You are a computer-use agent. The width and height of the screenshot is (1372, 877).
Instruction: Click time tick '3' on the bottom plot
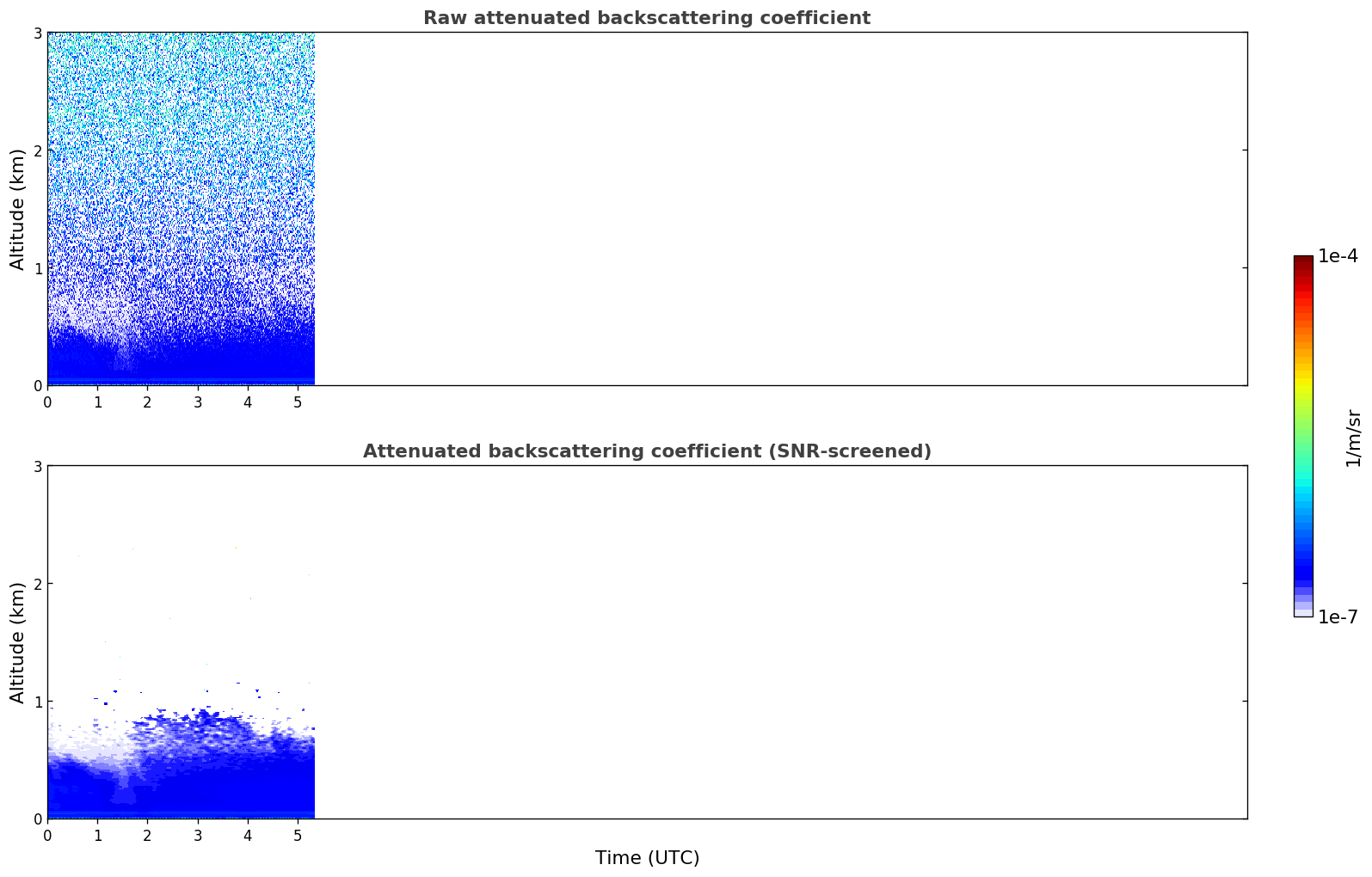tap(198, 835)
